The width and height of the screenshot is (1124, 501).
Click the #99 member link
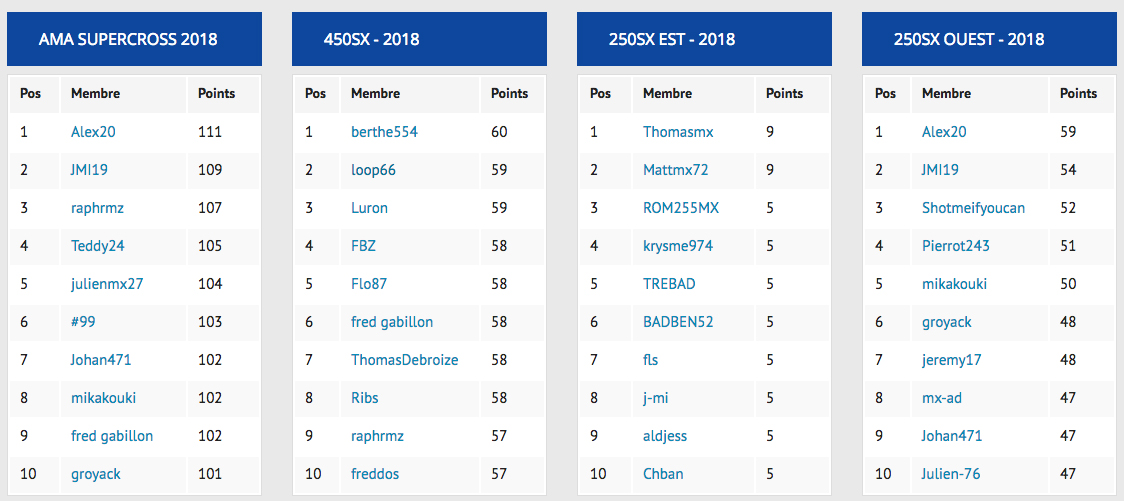point(83,322)
